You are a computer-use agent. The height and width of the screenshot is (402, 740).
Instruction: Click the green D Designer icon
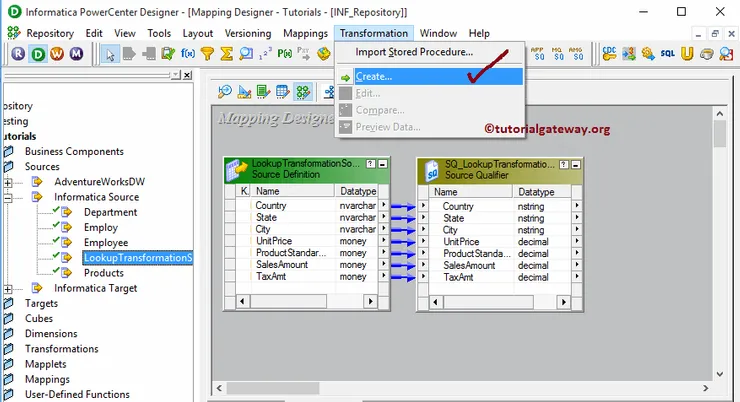tap(38, 54)
